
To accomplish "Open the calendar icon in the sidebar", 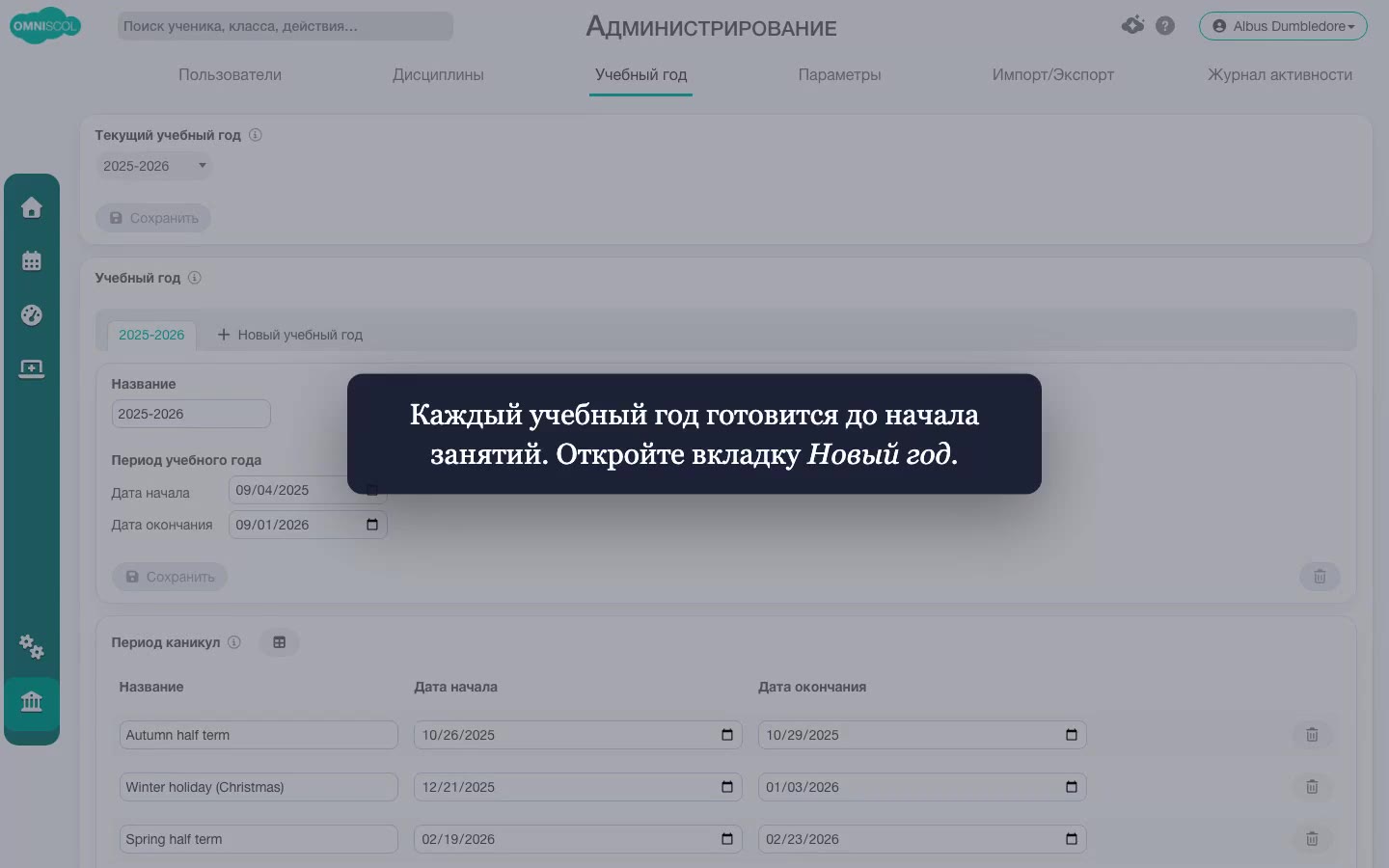I will pyautogui.click(x=32, y=260).
